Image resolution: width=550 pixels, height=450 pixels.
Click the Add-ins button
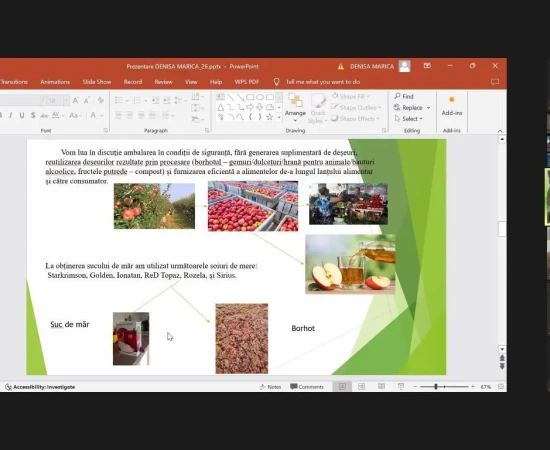(452, 106)
